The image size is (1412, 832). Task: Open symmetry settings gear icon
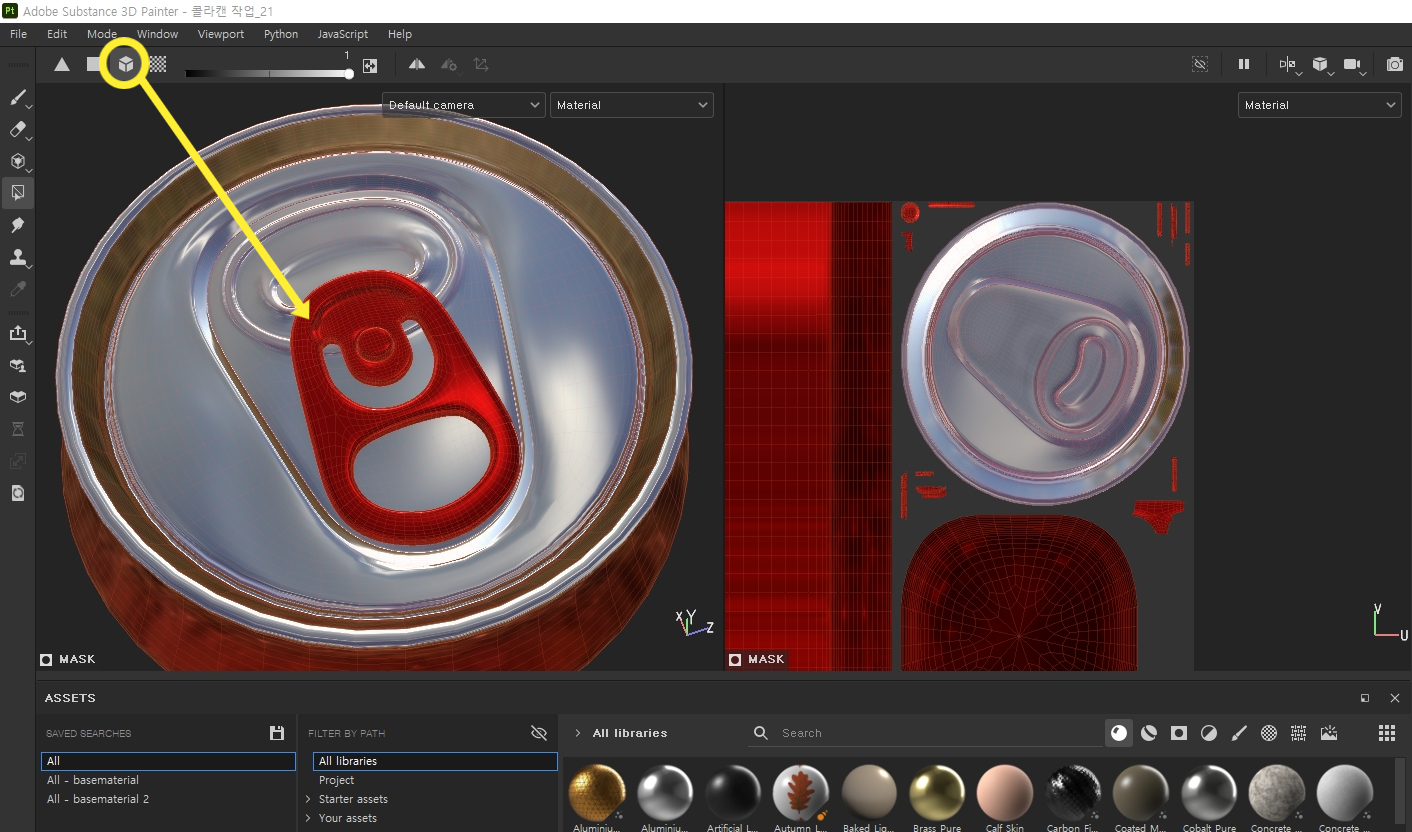[x=449, y=65]
